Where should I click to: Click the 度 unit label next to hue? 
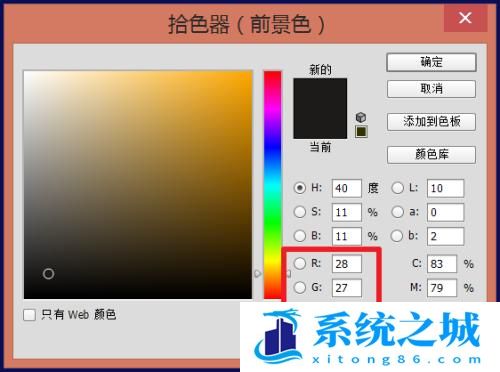click(x=373, y=188)
